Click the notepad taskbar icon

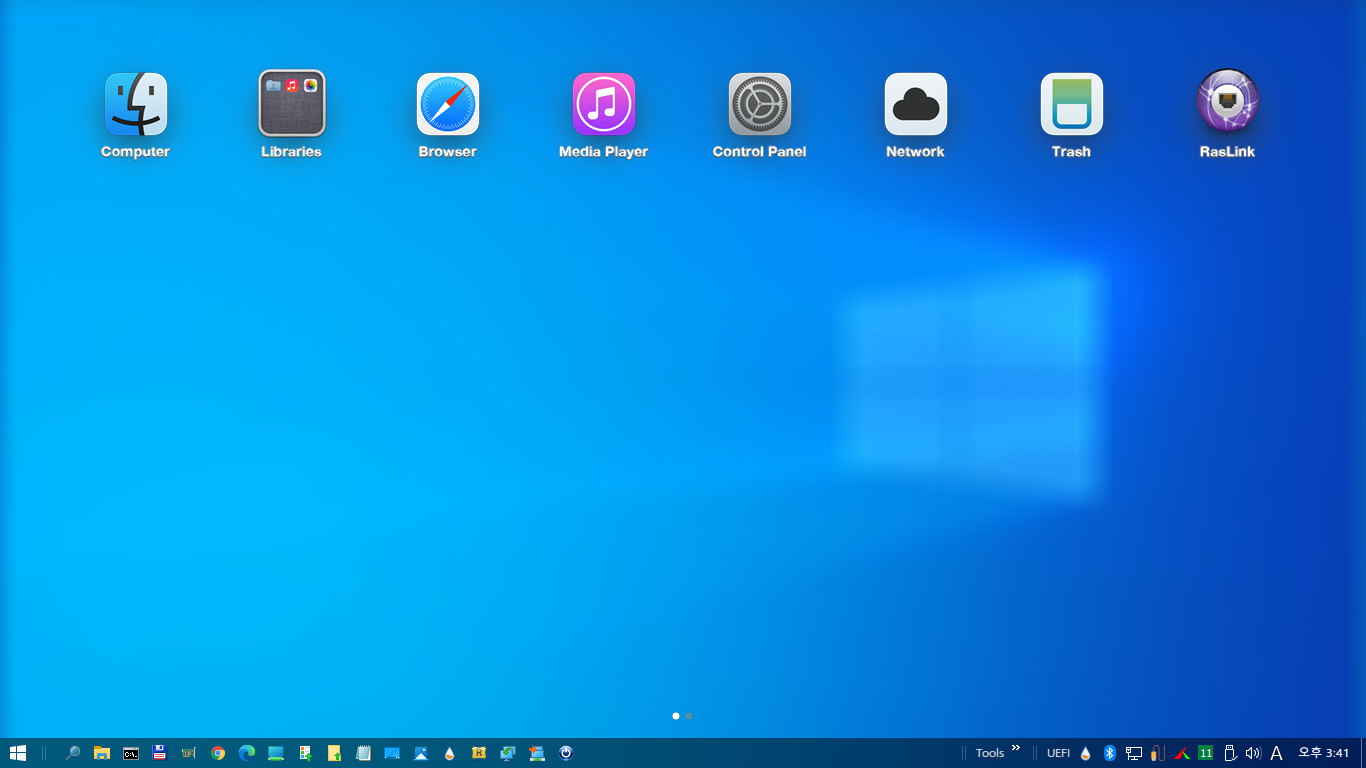[x=363, y=753]
